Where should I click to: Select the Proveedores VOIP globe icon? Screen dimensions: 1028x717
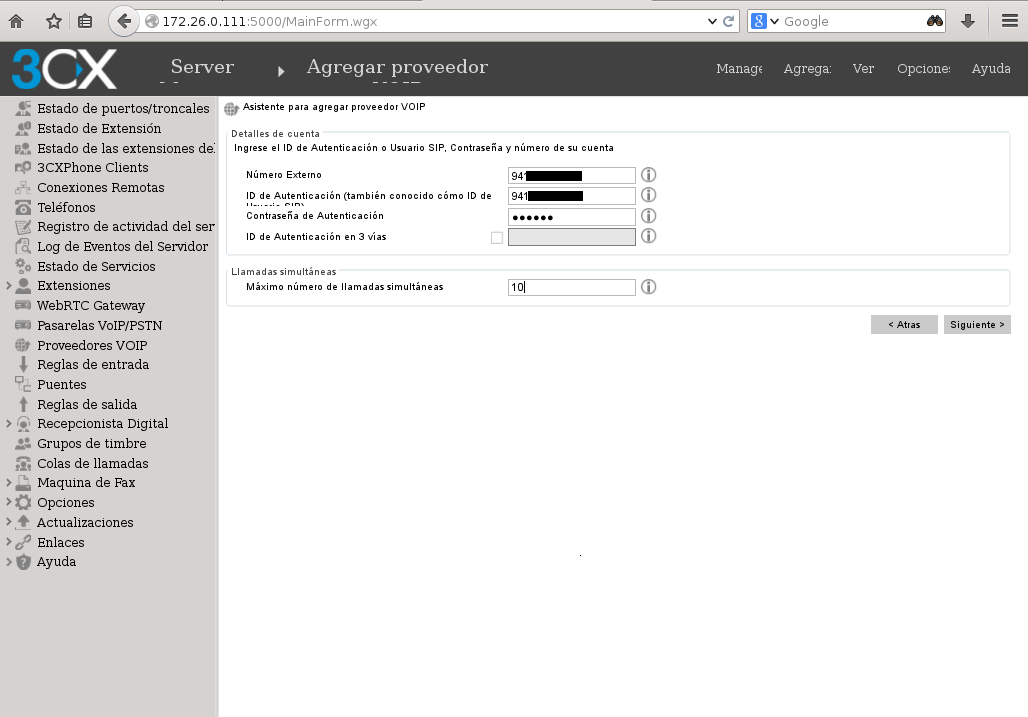point(24,345)
